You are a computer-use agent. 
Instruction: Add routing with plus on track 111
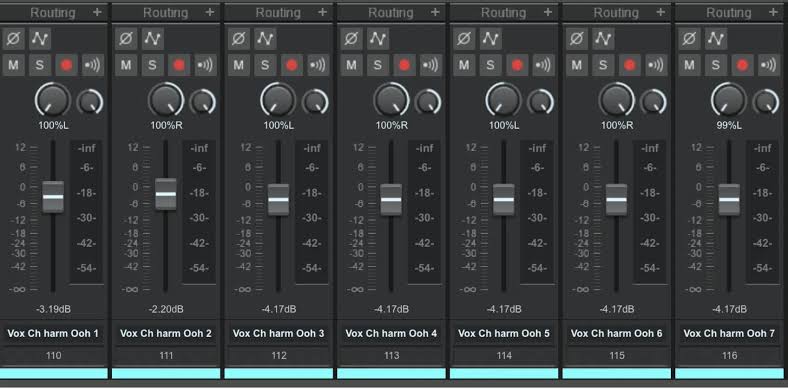[x=210, y=12]
